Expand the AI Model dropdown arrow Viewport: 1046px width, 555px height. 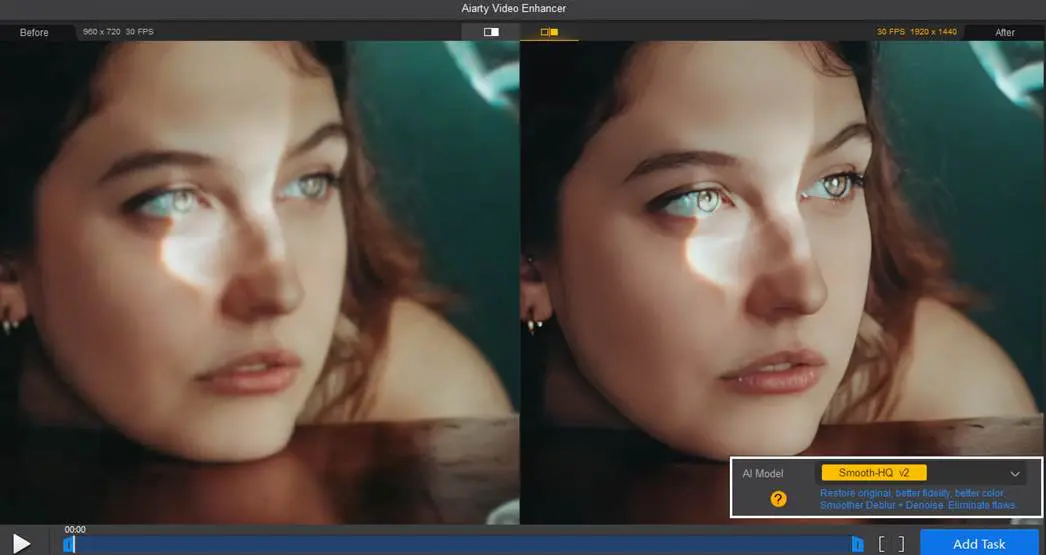[1015, 474]
